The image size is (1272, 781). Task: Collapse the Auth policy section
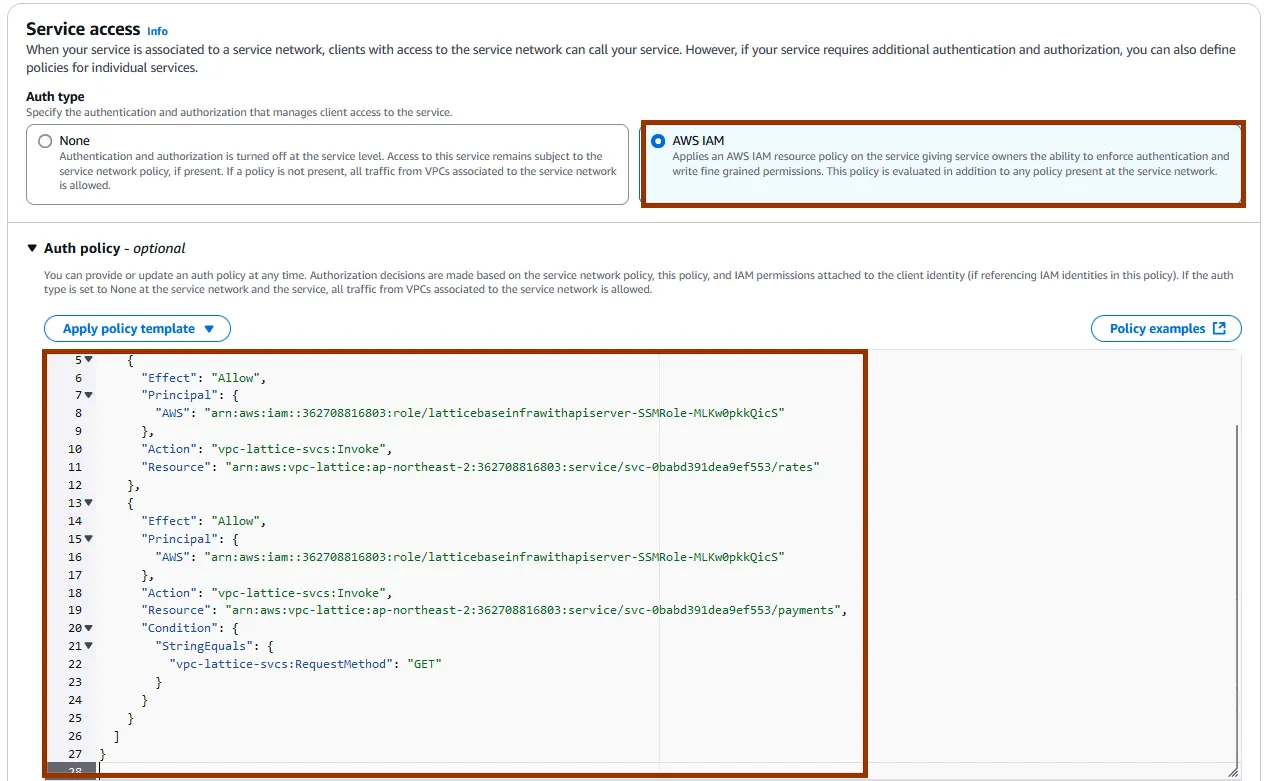pos(33,248)
